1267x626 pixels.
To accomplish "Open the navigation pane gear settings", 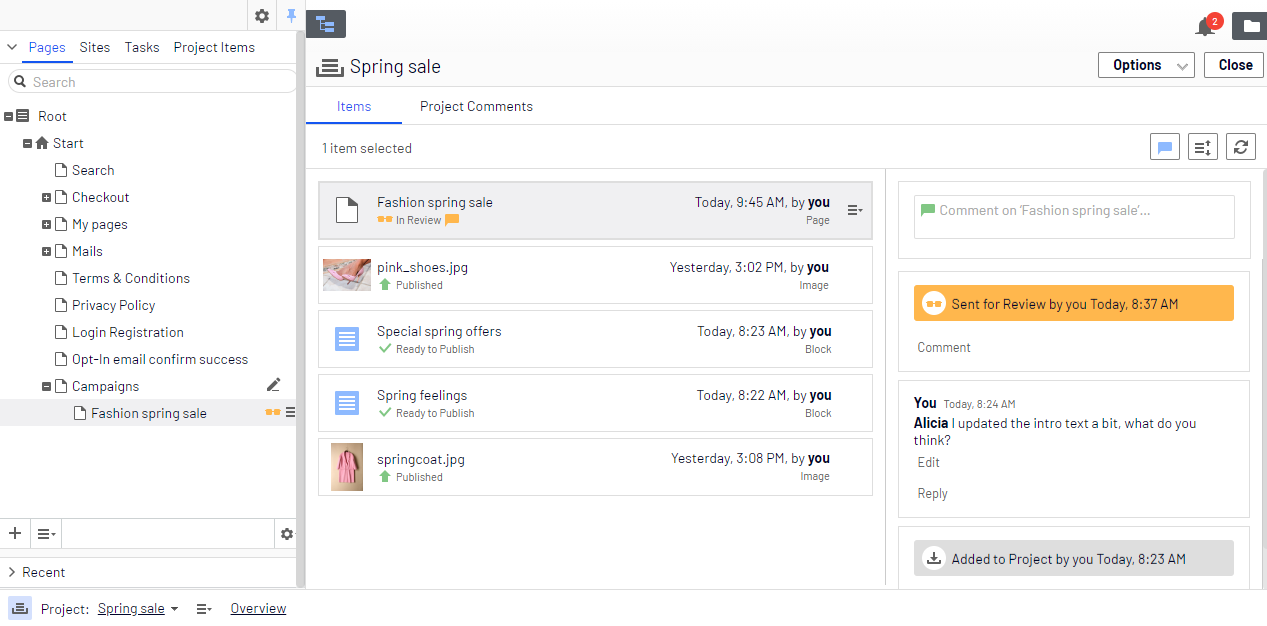I will [262, 16].
